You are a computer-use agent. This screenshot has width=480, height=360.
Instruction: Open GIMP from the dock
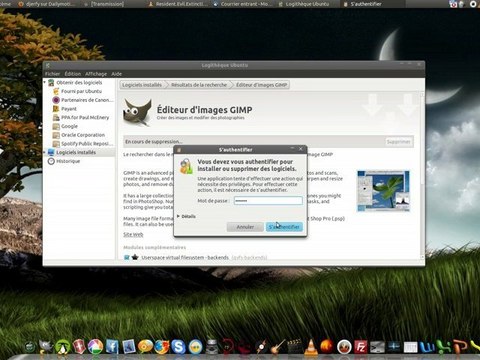pyautogui.click(x=46, y=347)
